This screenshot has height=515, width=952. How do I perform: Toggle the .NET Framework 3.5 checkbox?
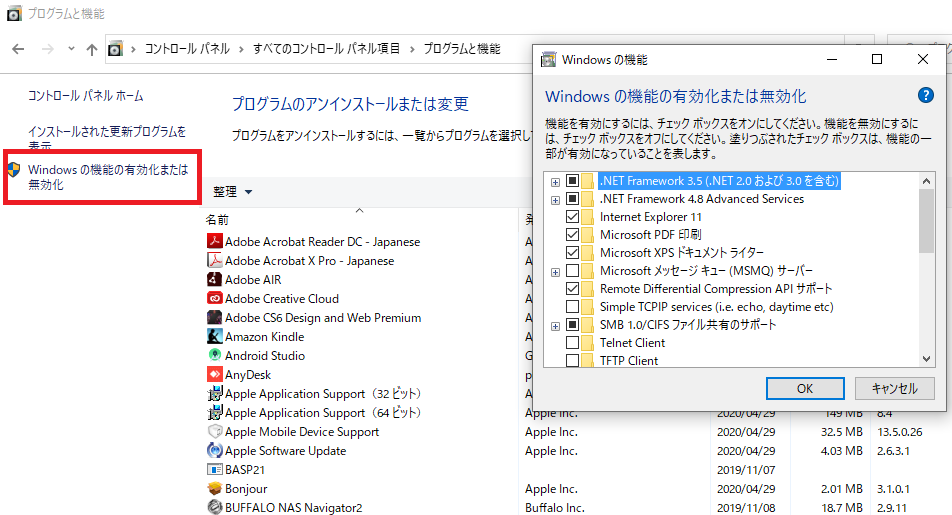(x=572, y=180)
